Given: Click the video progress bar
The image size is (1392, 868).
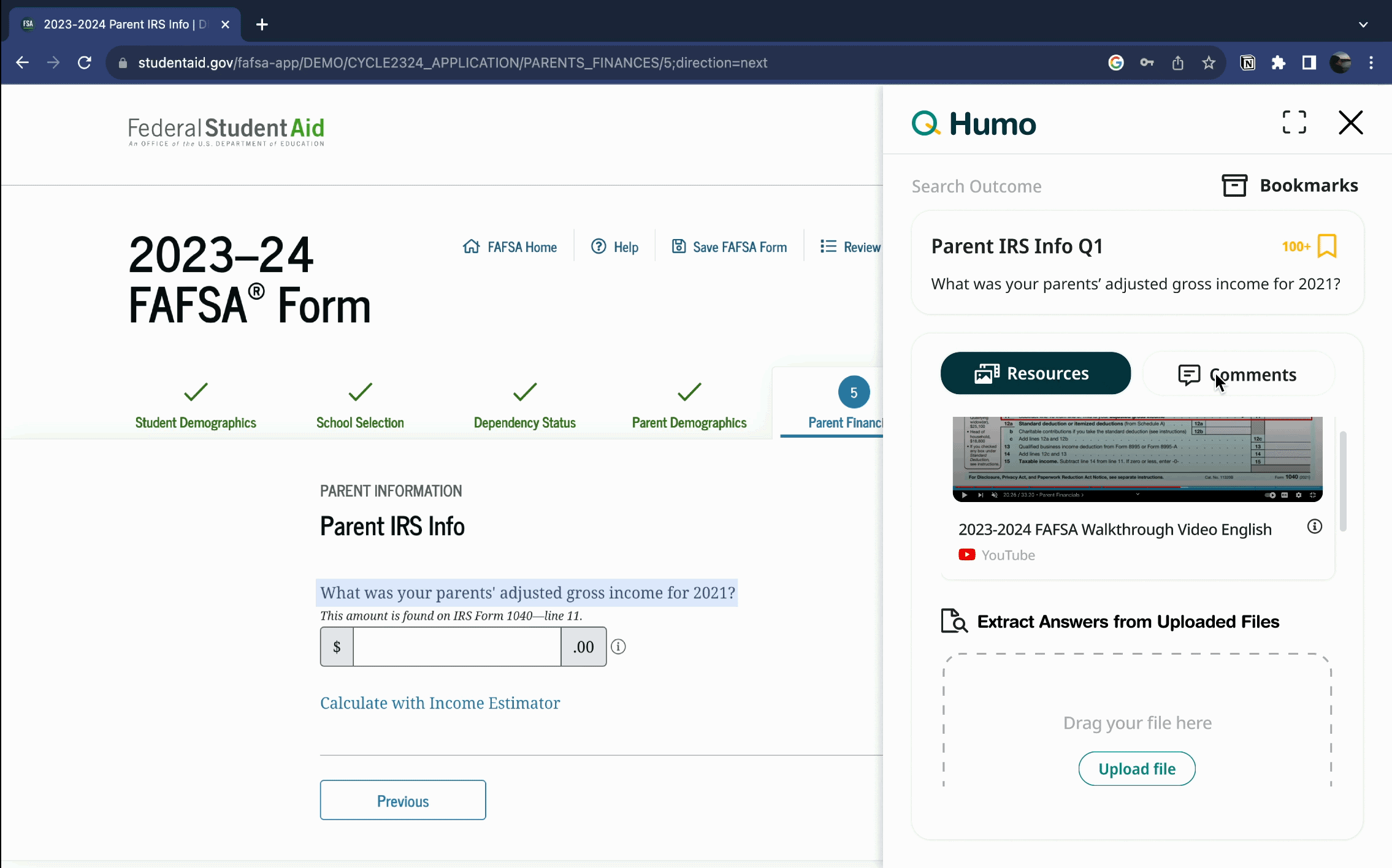Looking at the screenshot, I should tap(1138, 488).
